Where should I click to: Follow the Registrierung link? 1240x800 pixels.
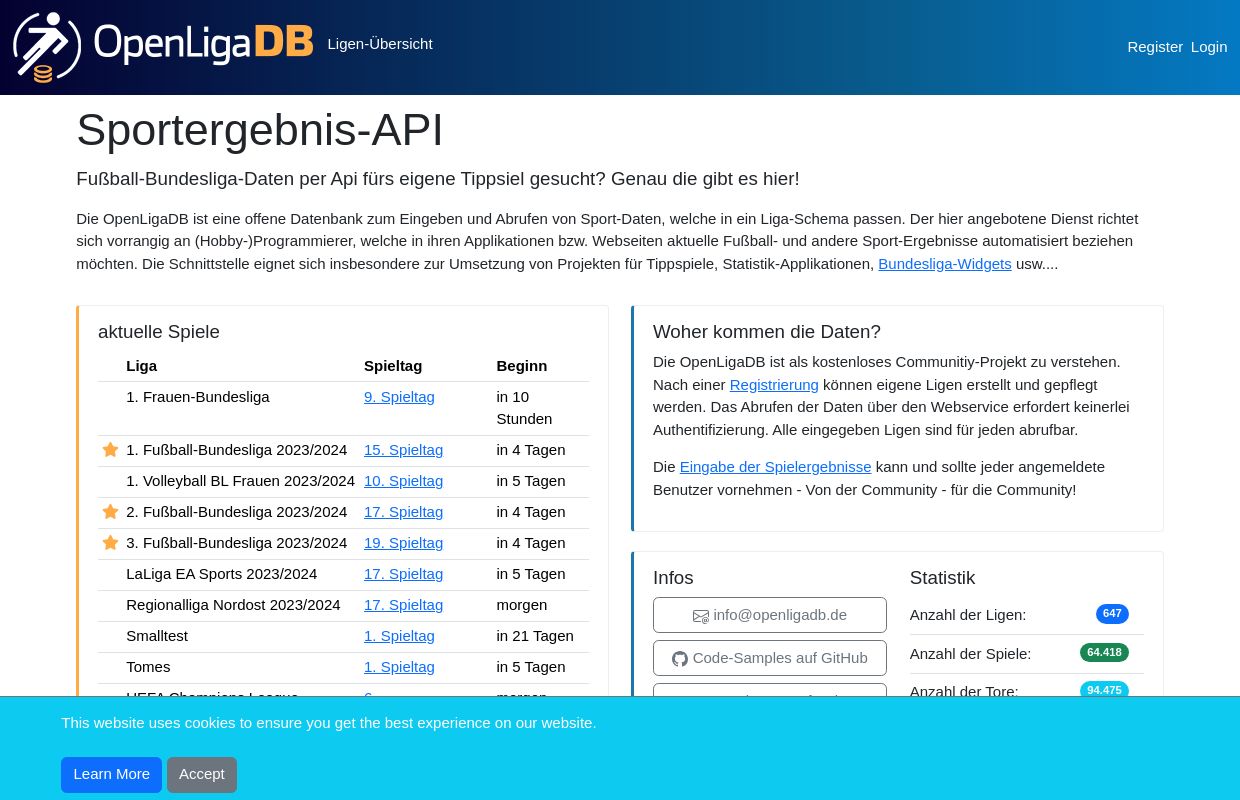point(774,385)
